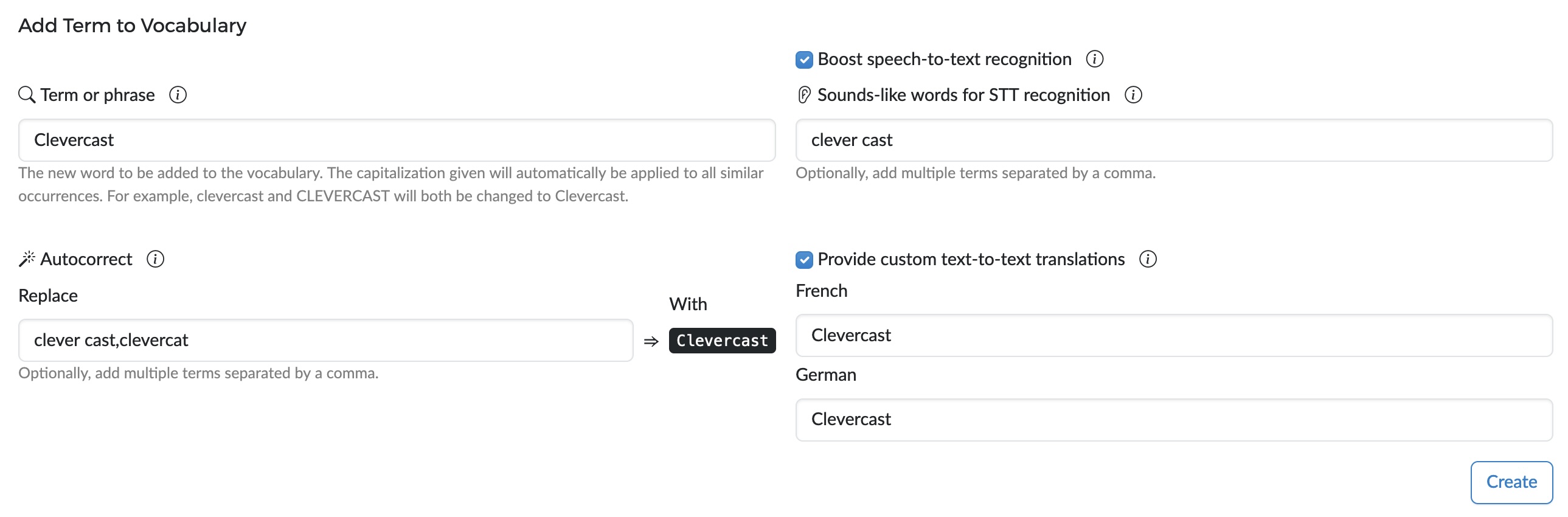Uncheck Boost speech-to-text recognition
The image size is (1568, 517).
804,60
